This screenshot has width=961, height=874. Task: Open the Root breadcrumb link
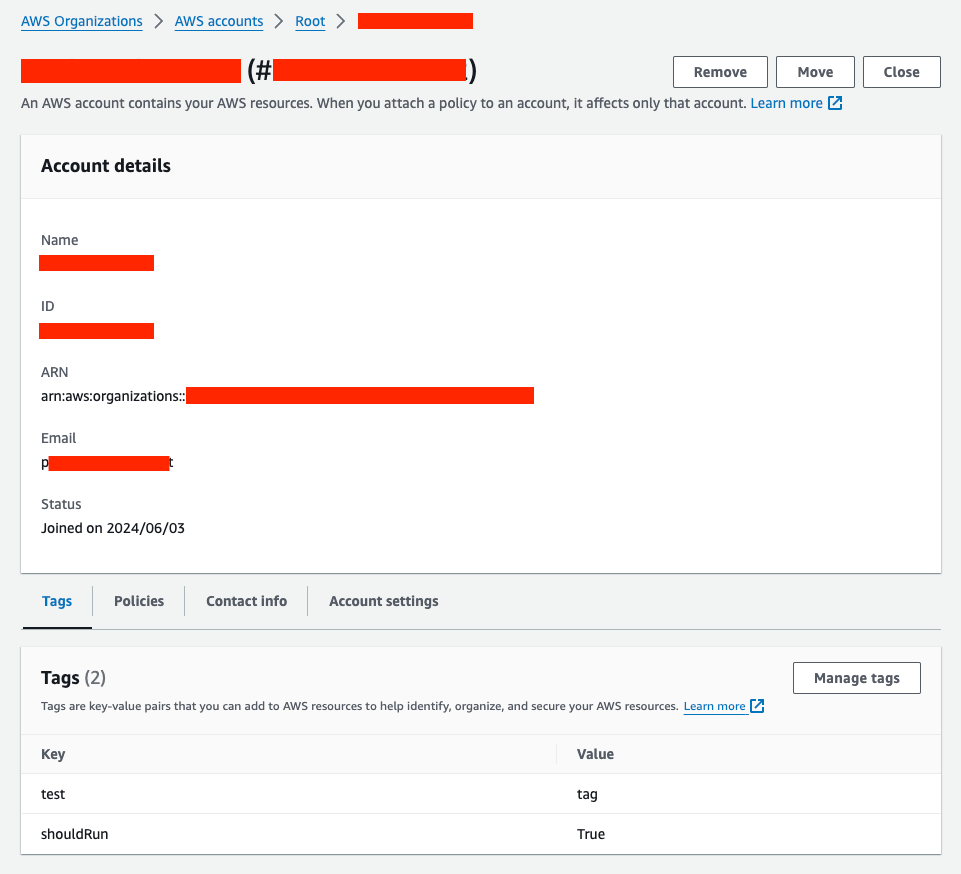click(310, 21)
